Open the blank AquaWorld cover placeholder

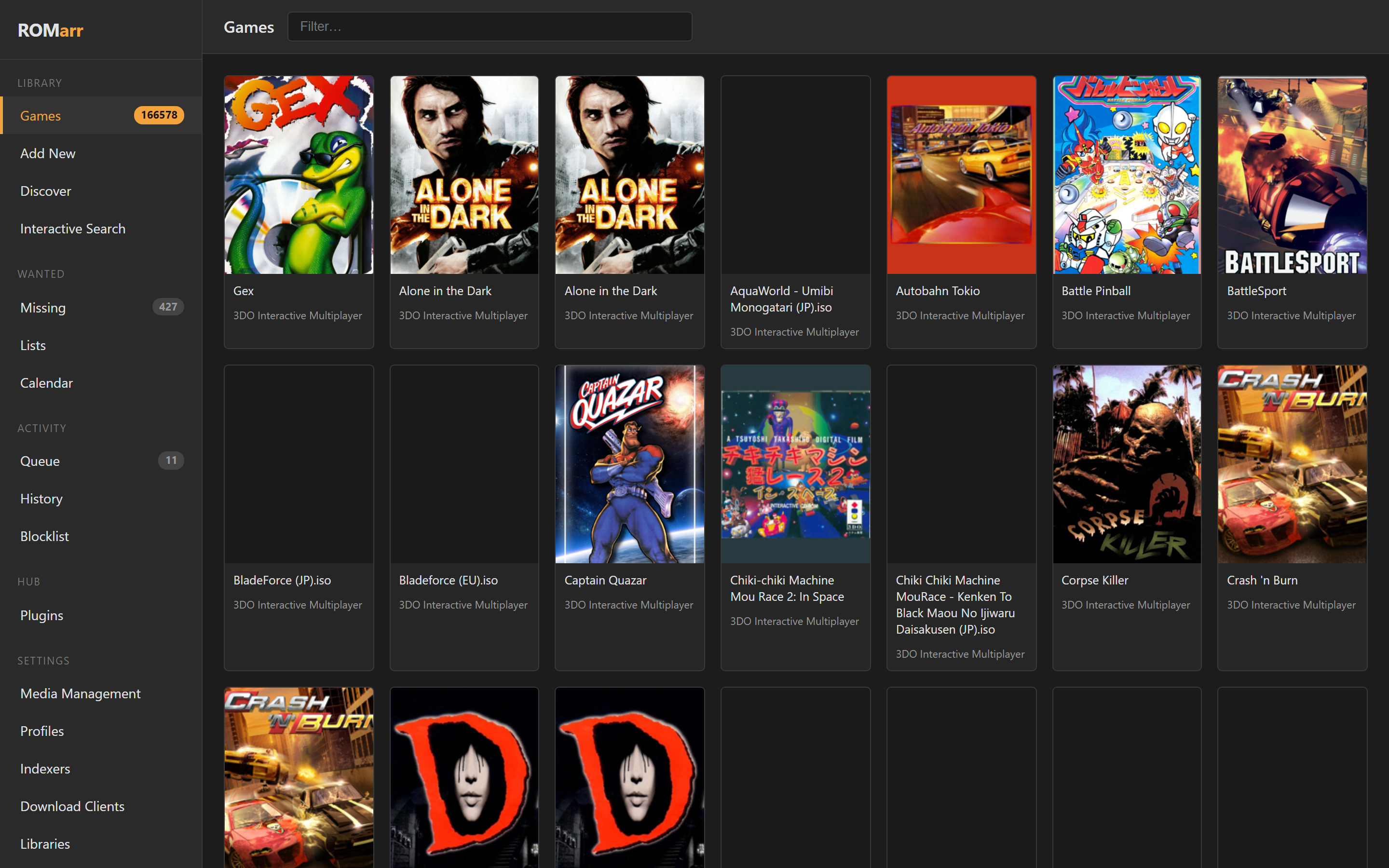[x=795, y=175]
